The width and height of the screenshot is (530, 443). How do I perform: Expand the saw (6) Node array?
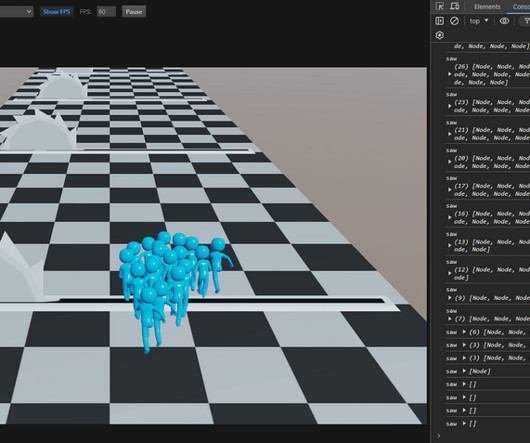(464, 332)
